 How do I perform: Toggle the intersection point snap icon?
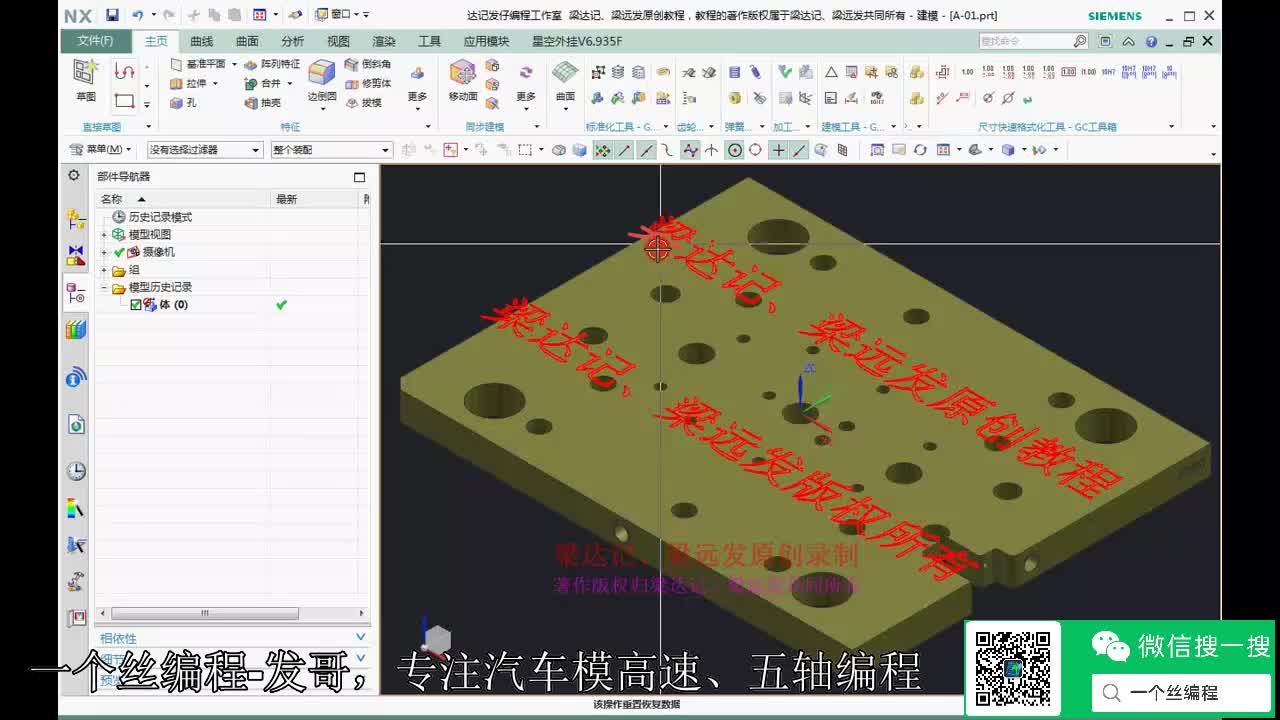[711, 150]
